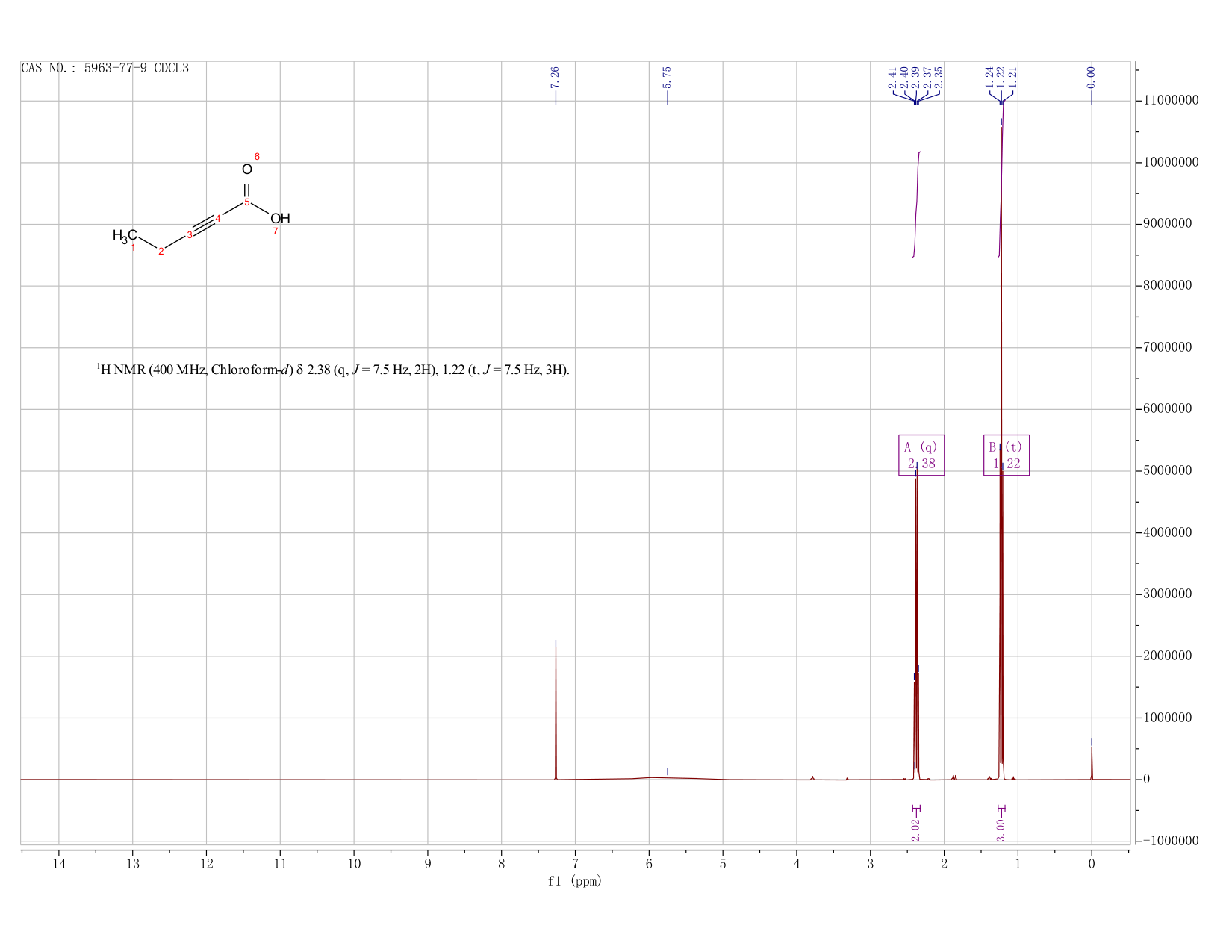Click the 11000000 intensity axis tick label
The height and width of the screenshot is (952, 1232).
tap(1169, 101)
